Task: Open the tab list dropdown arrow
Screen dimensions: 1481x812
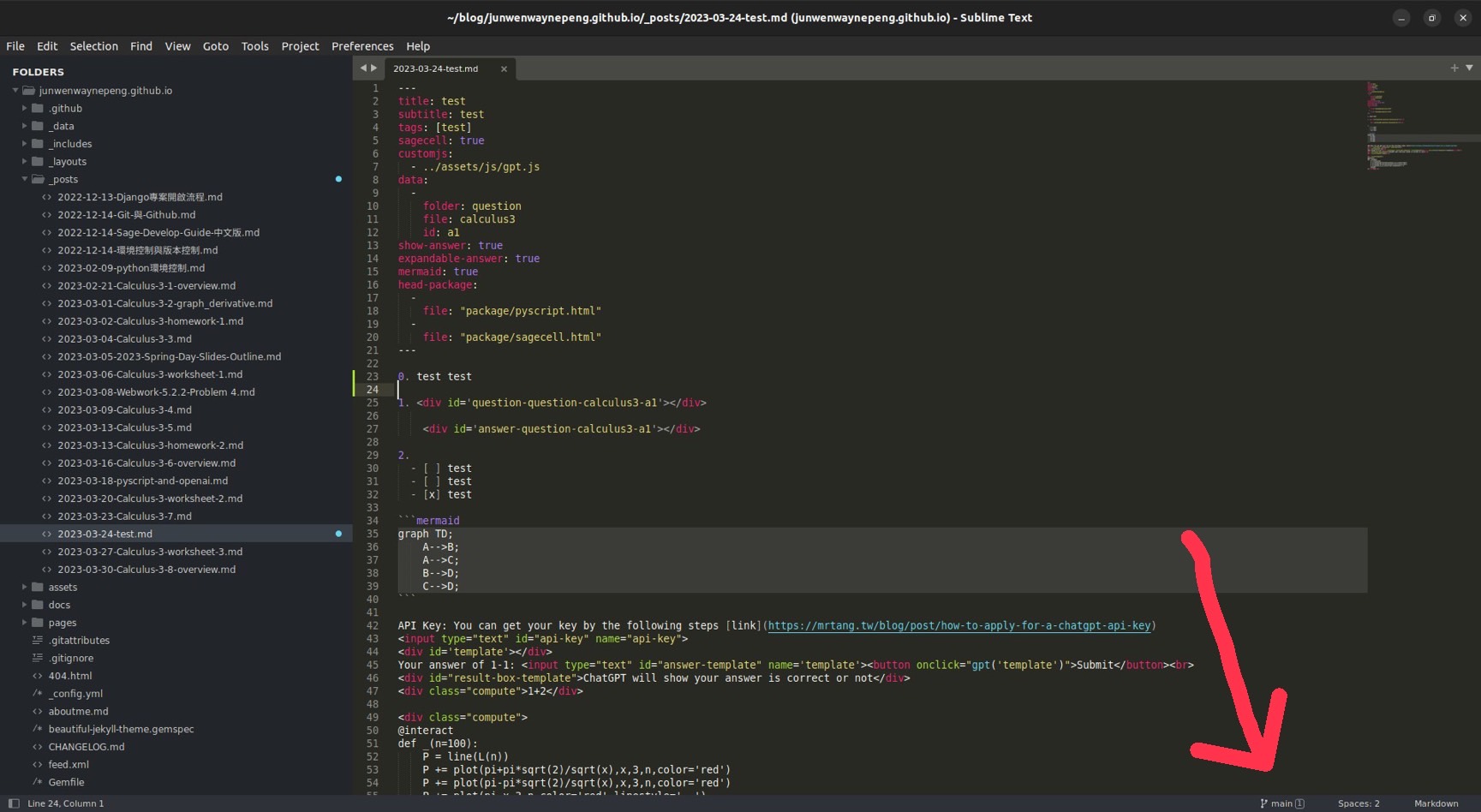Action: pyautogui.click(x=1469, y=68)
